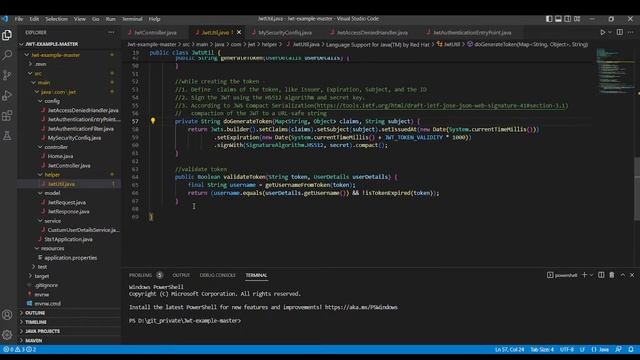Viewport: 640px width, 360px height.
Task: Customize layout icon in title bar
Action: click(577, 19)
